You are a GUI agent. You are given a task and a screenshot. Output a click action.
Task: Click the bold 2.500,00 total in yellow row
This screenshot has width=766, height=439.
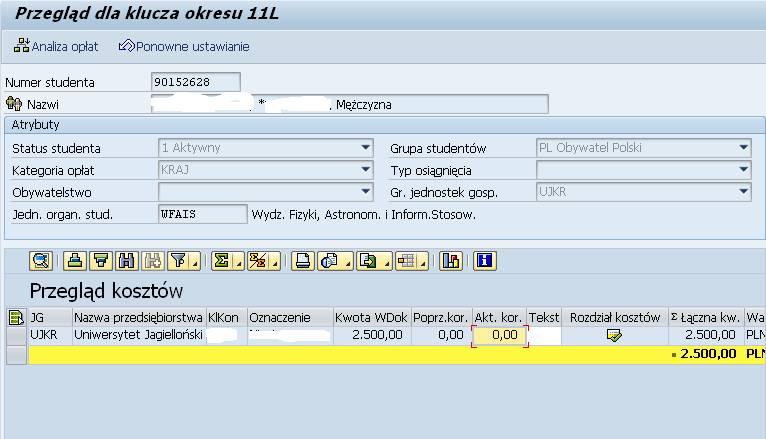tap(708, 354)
